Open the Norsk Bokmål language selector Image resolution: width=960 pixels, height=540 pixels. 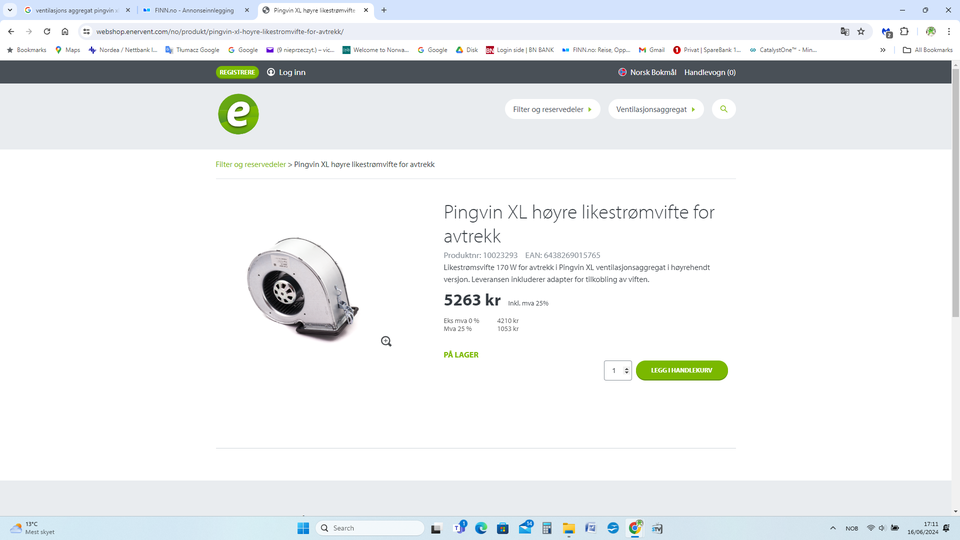click(647, 72)
